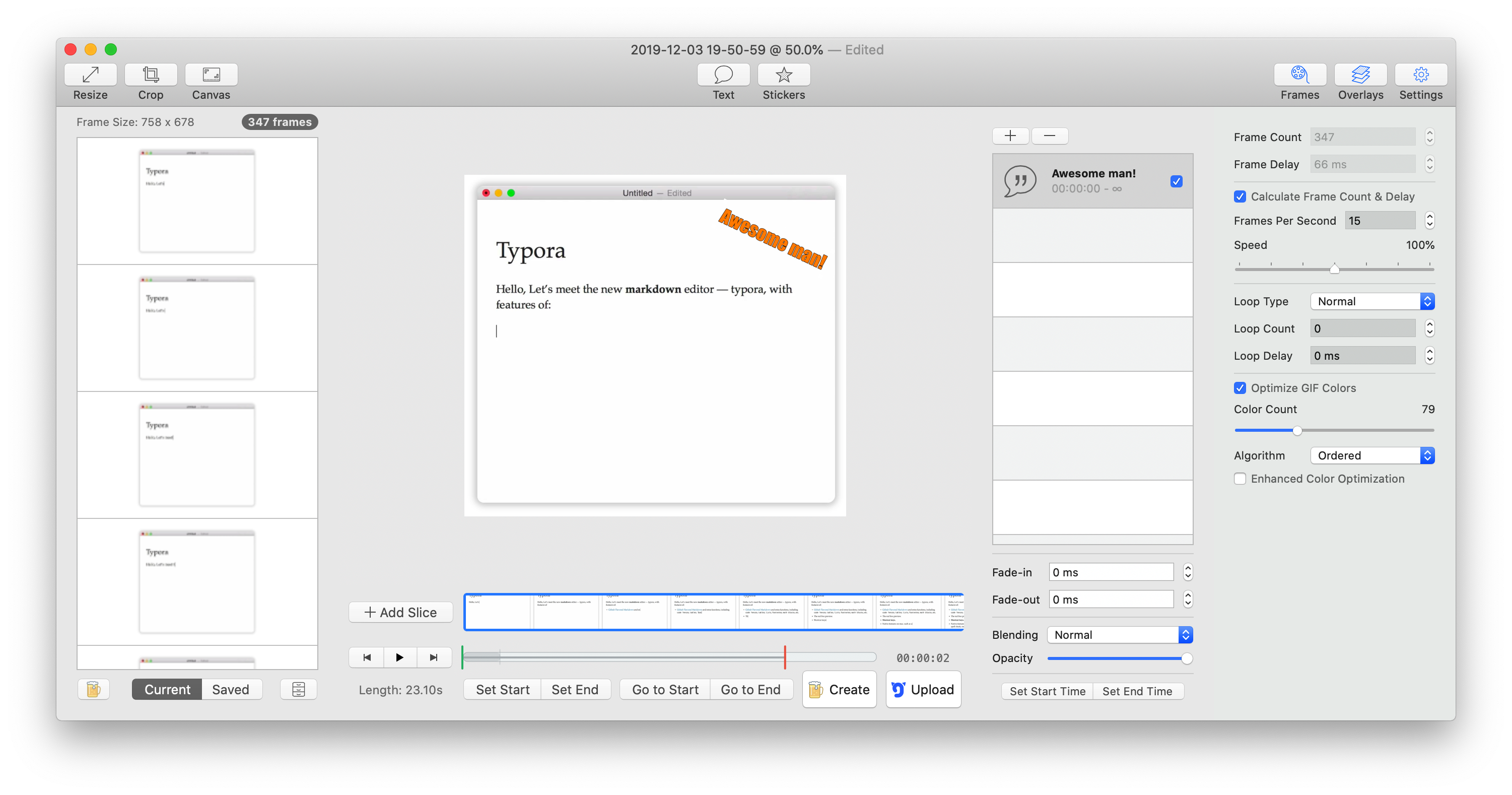Viewport: 1512px width, 795px height.
Task: Click Set Start Time for the overlay
Action: pyautogui.click(x=1048, y=691)
